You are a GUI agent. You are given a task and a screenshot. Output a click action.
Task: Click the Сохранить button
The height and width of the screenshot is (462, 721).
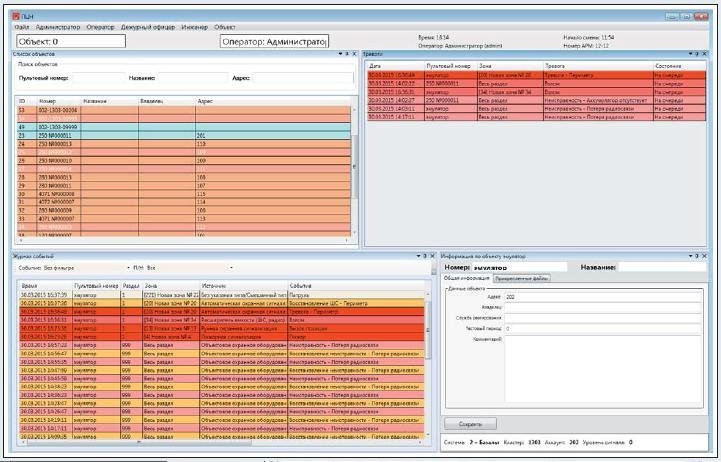click(x=468, y=424)
